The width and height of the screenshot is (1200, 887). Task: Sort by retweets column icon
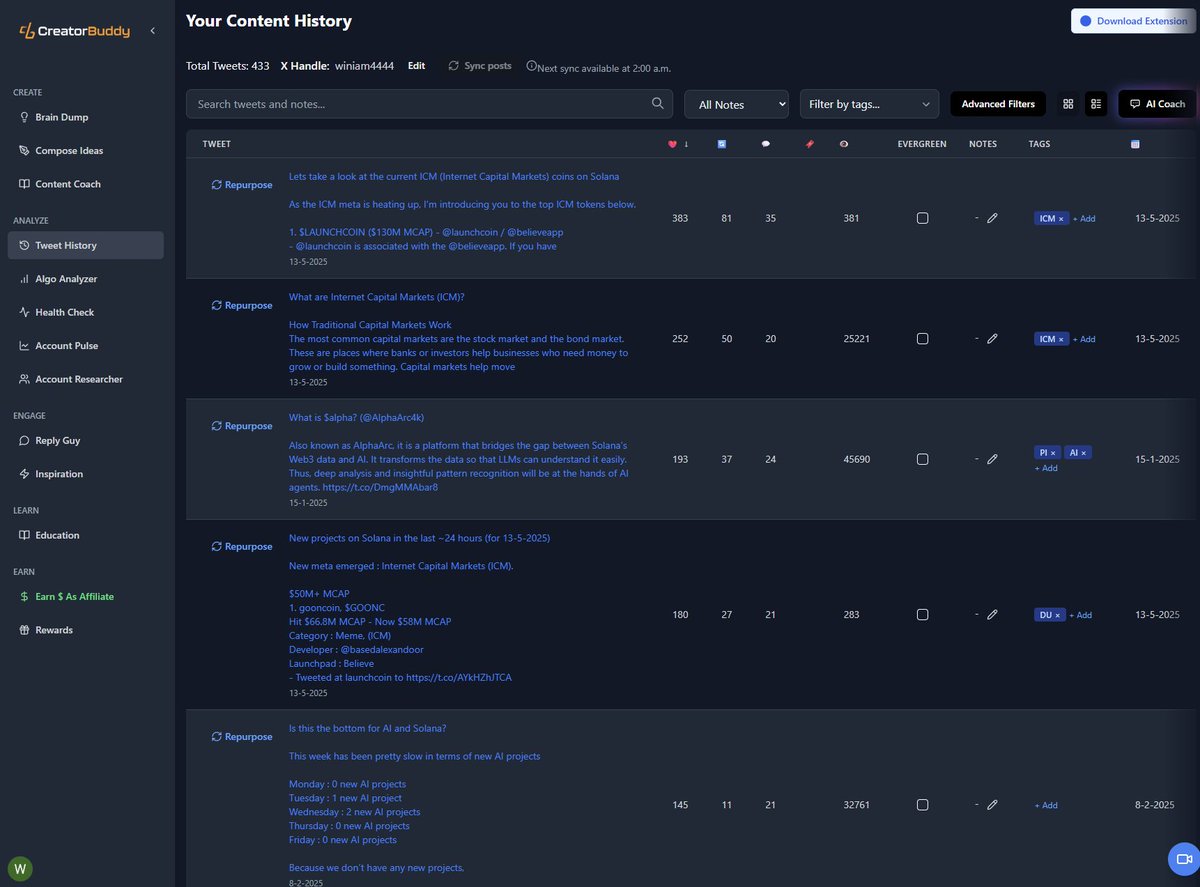[x=722, y=144]
